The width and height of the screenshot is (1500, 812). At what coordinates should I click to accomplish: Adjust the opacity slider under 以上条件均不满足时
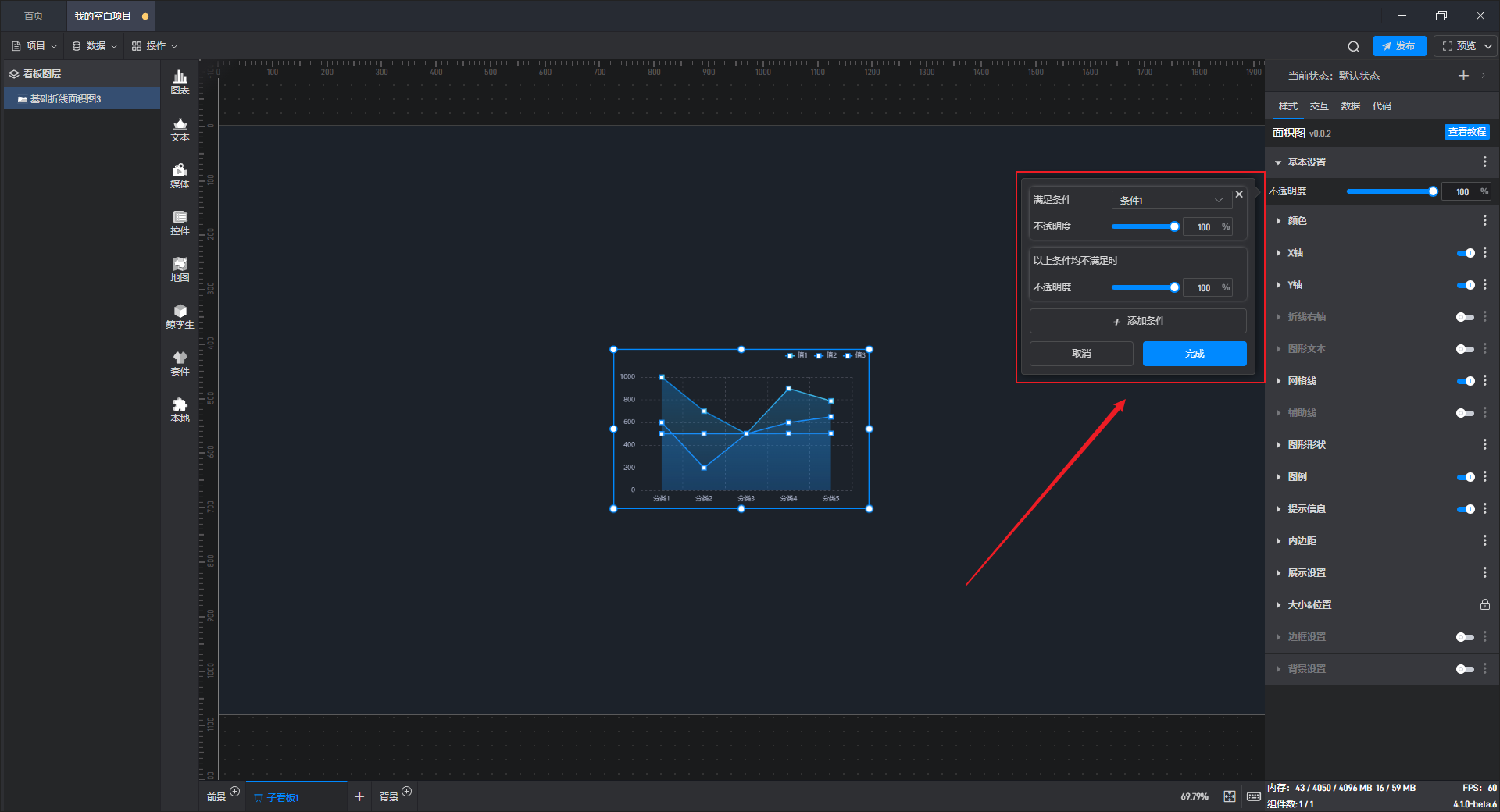1145,287
